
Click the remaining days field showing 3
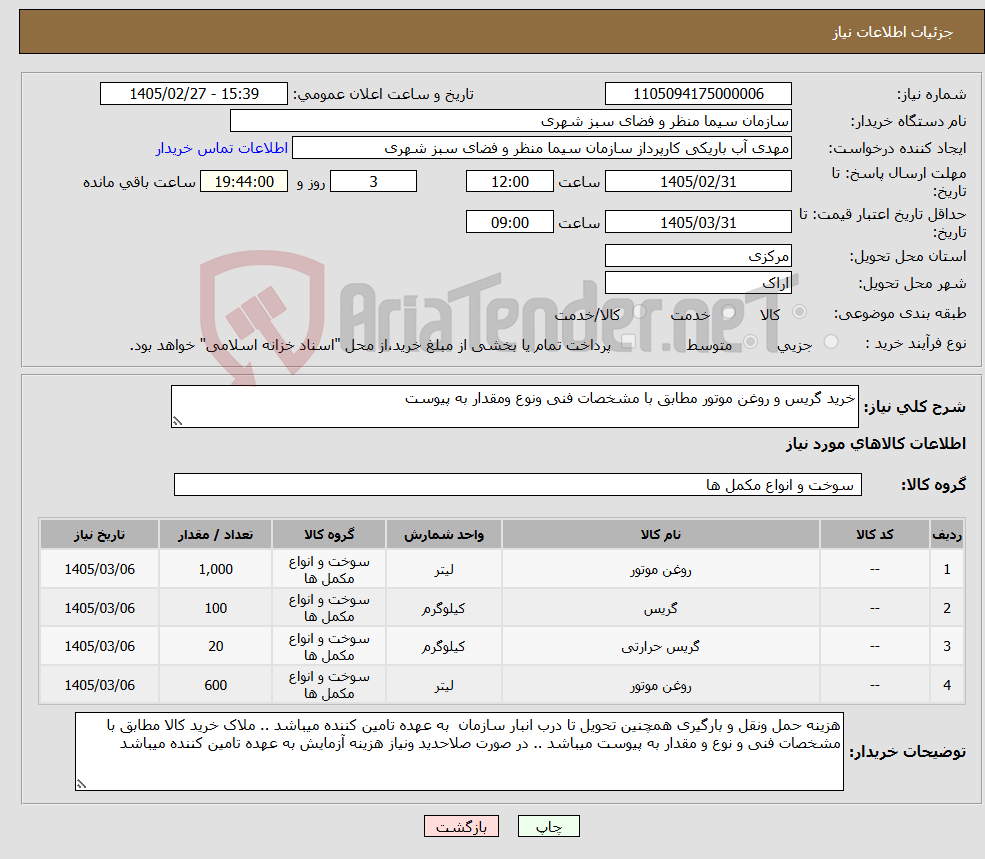pos(373,182)
